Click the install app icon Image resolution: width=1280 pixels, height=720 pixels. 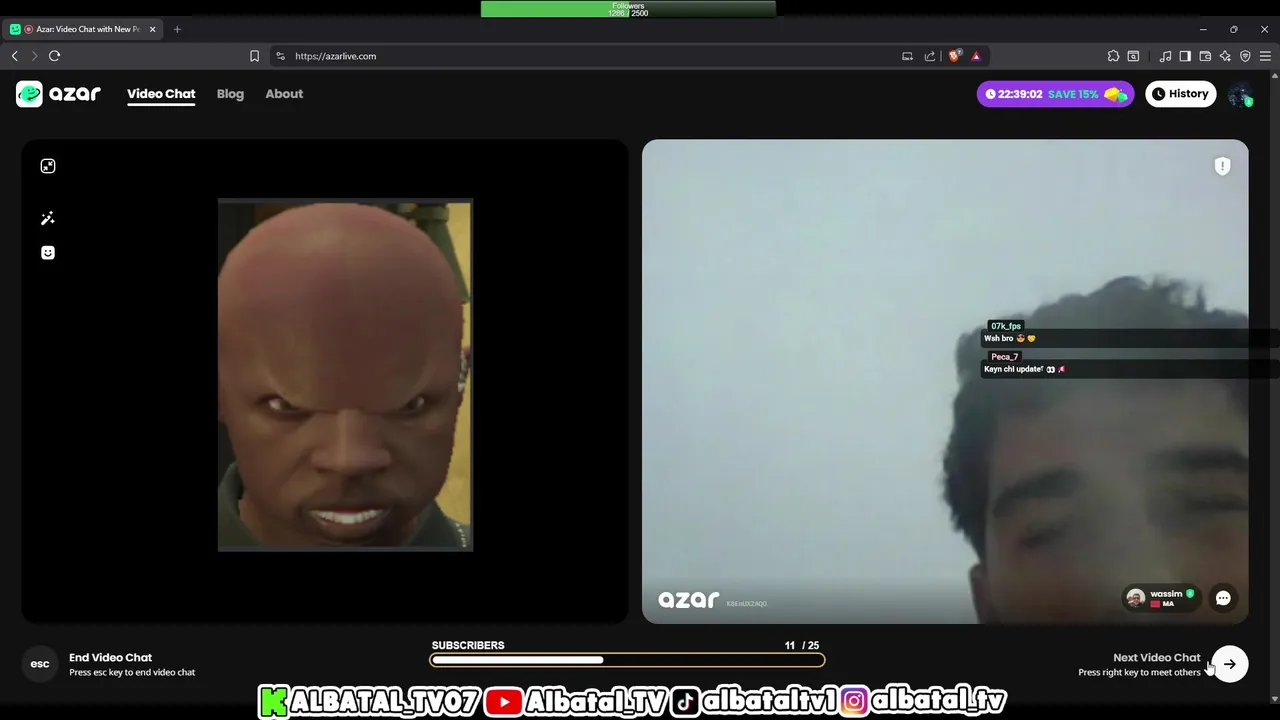coord(907,56)
